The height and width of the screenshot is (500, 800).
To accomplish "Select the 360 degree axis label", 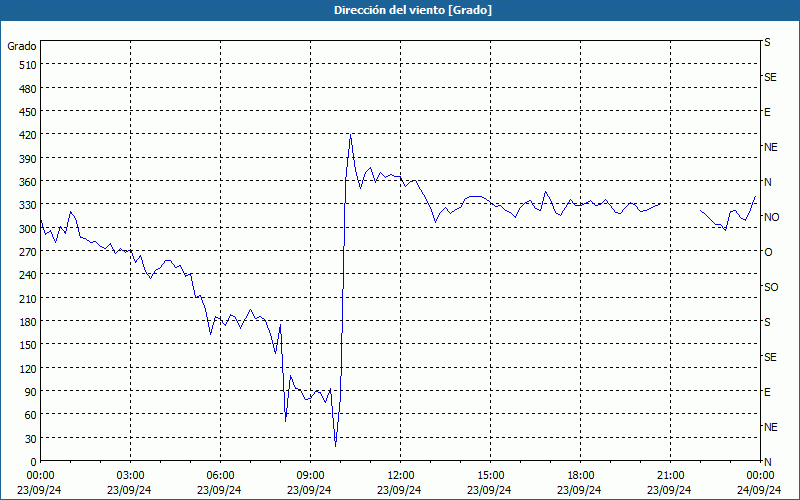I will coord(28,182).
